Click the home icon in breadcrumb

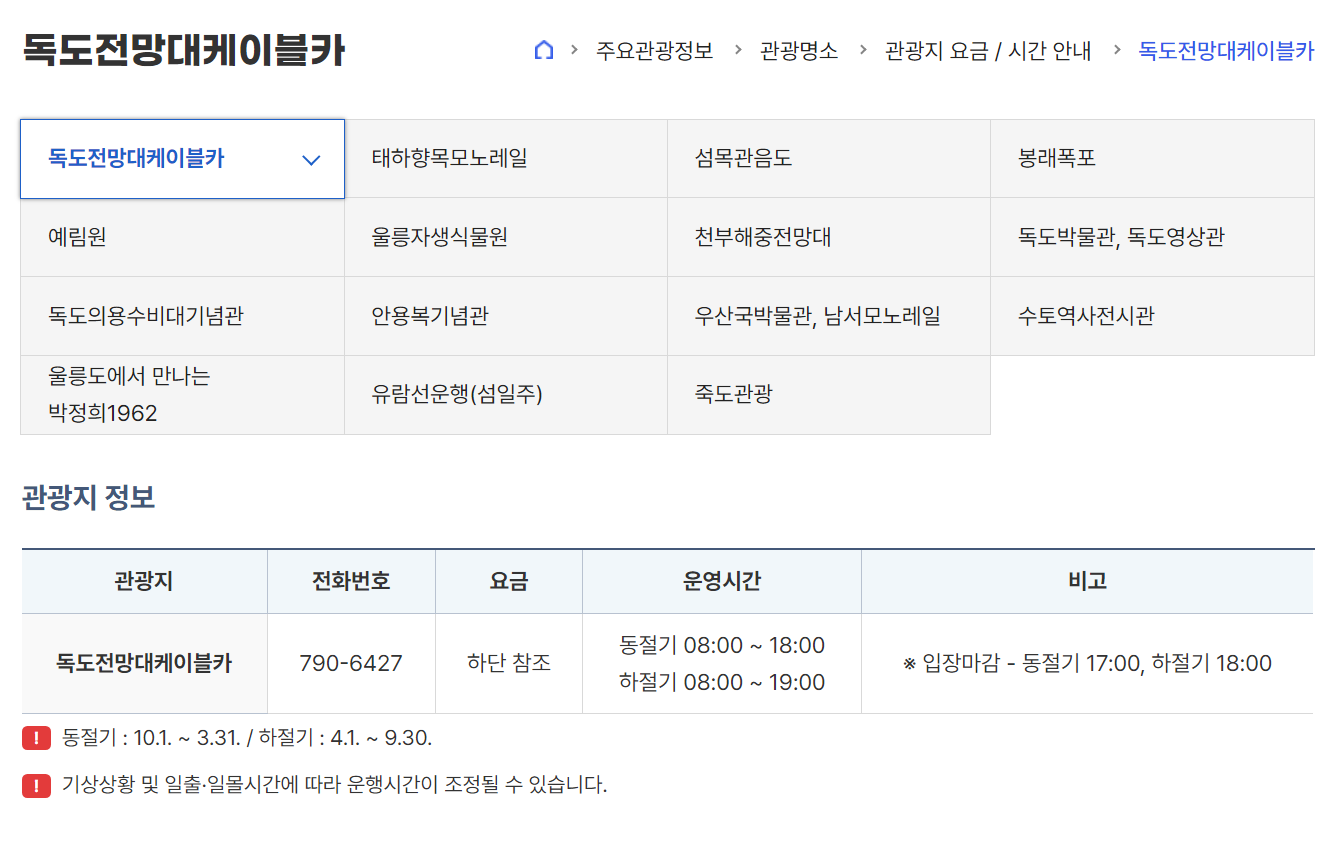point(544,50)
